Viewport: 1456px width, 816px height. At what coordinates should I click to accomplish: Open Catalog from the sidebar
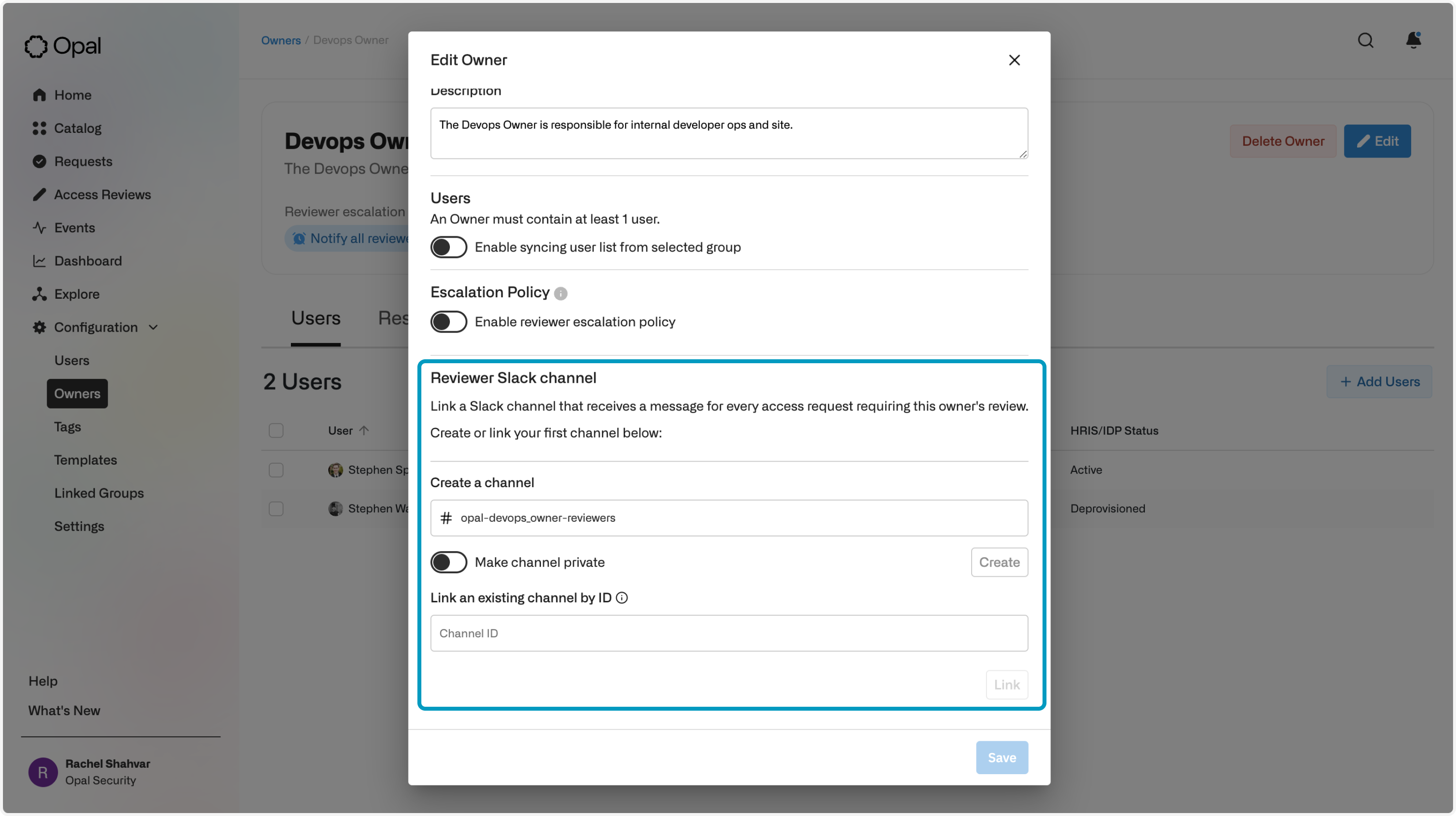point(77,128)
